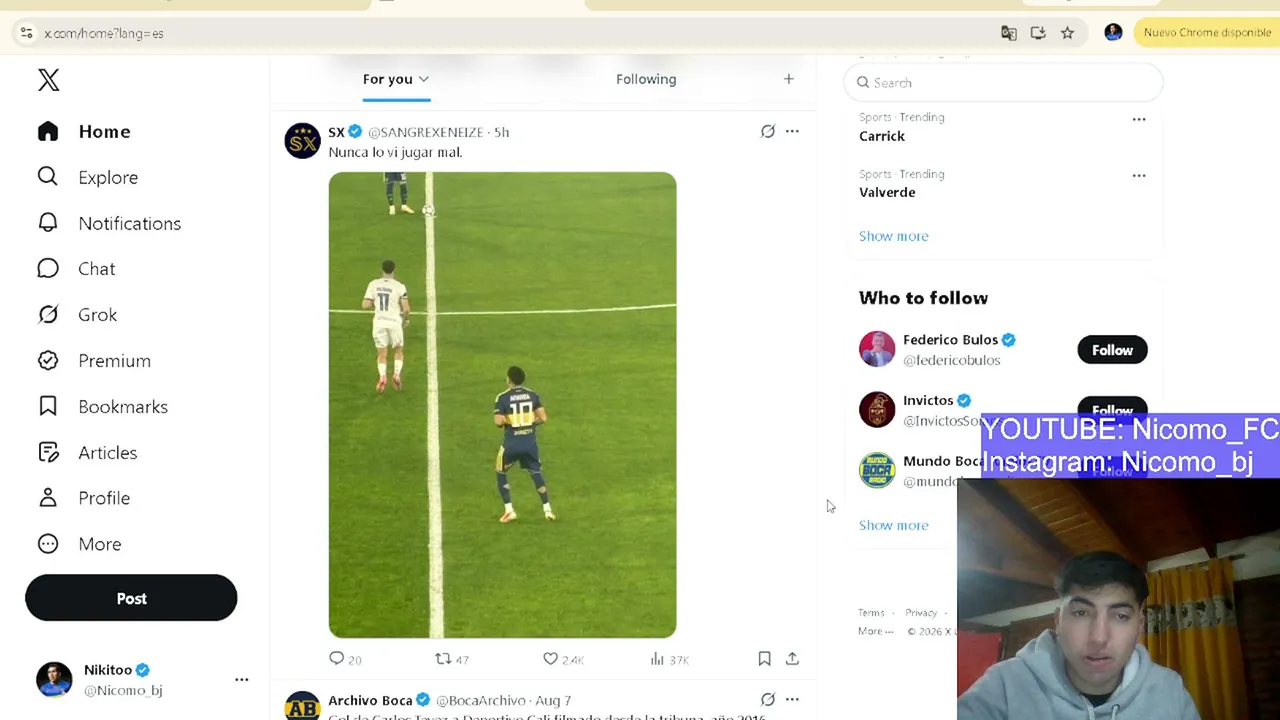Click the Search input field
1280x720 pixels.
(1003, 83)
